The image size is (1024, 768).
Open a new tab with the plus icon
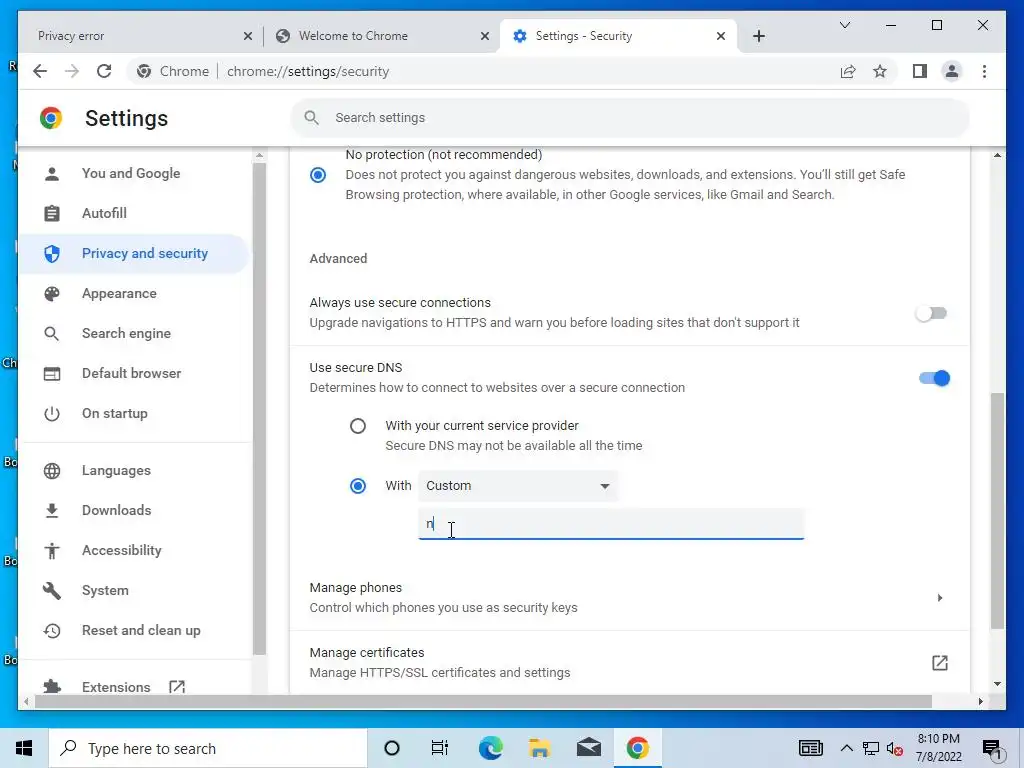tap(758, 36)
